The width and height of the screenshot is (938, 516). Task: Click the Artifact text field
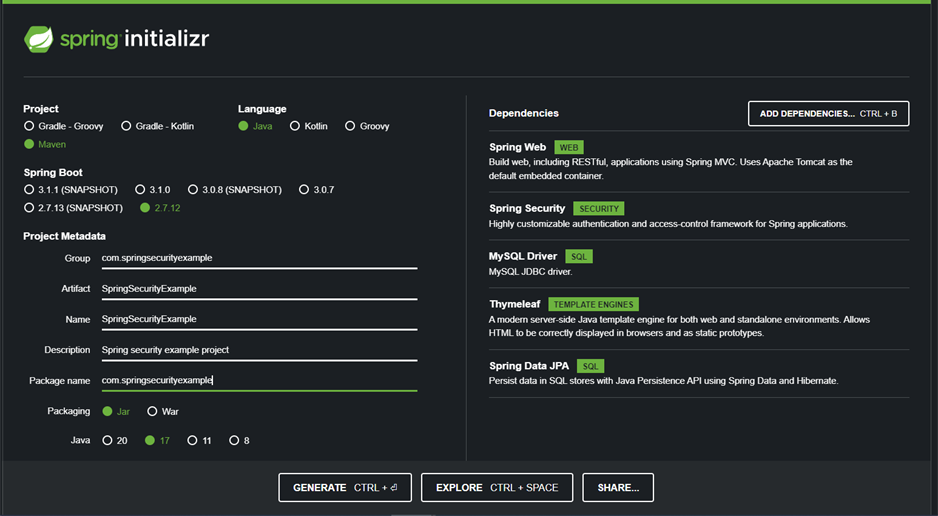258,289
